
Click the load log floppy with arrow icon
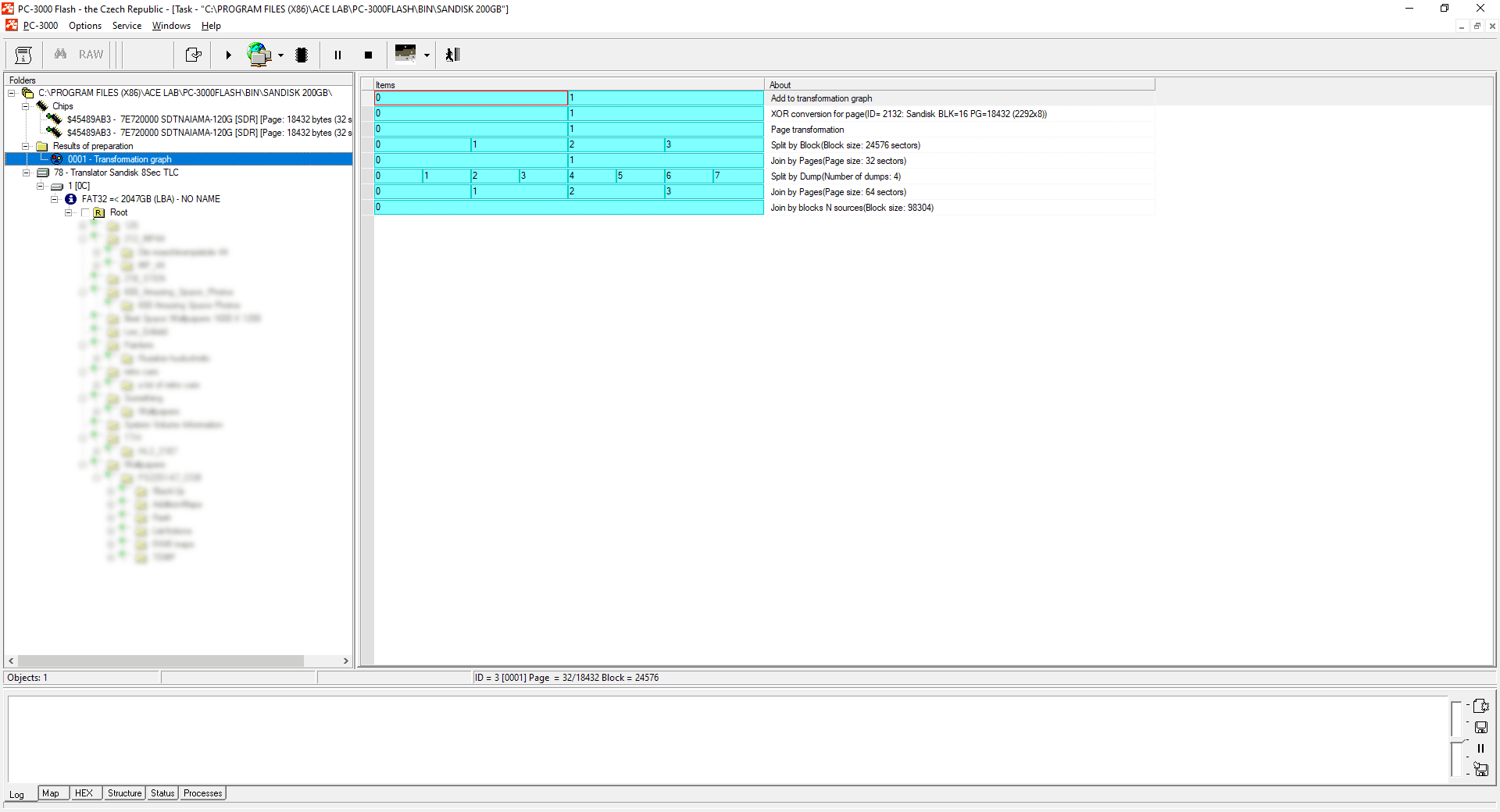(x=1480, y=769)
